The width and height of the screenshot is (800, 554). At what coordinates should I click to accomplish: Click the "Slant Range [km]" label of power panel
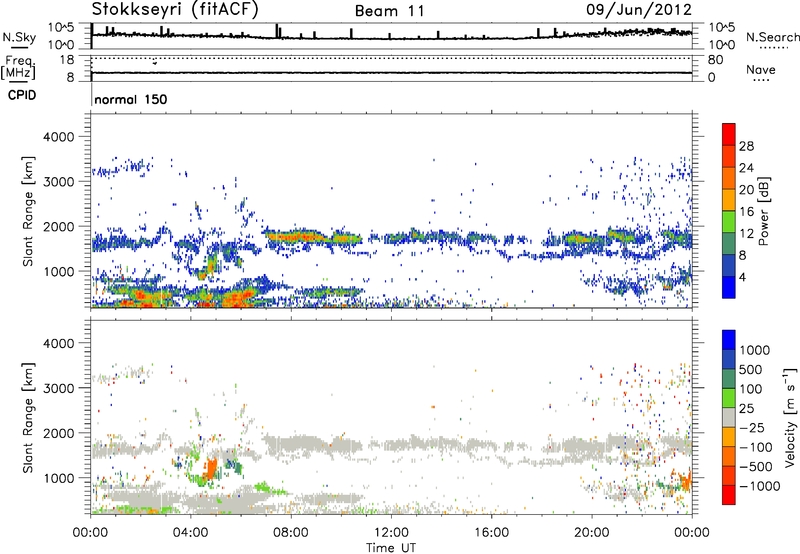(28, 211)
